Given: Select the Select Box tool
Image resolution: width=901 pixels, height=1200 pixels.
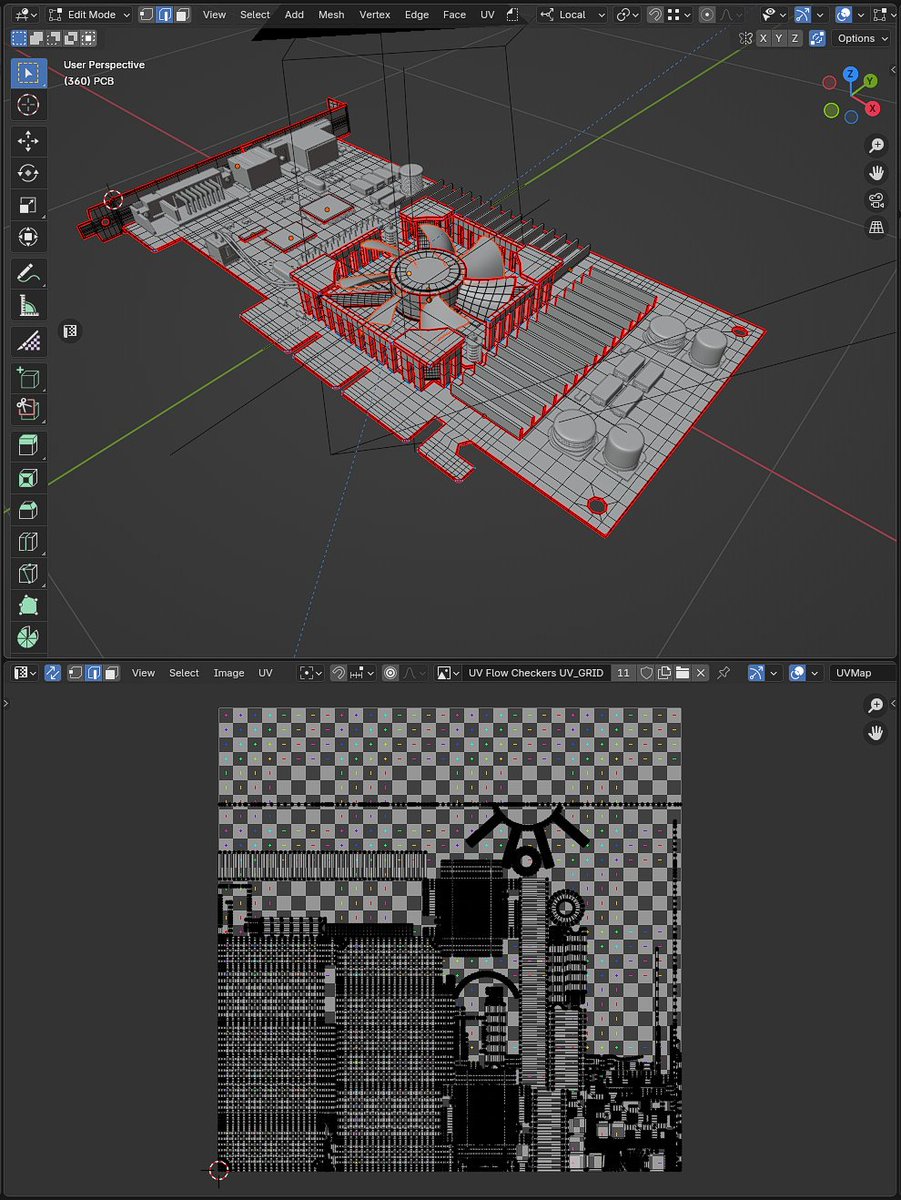Looking at the screenshot, I should click(x=28, y=72).
